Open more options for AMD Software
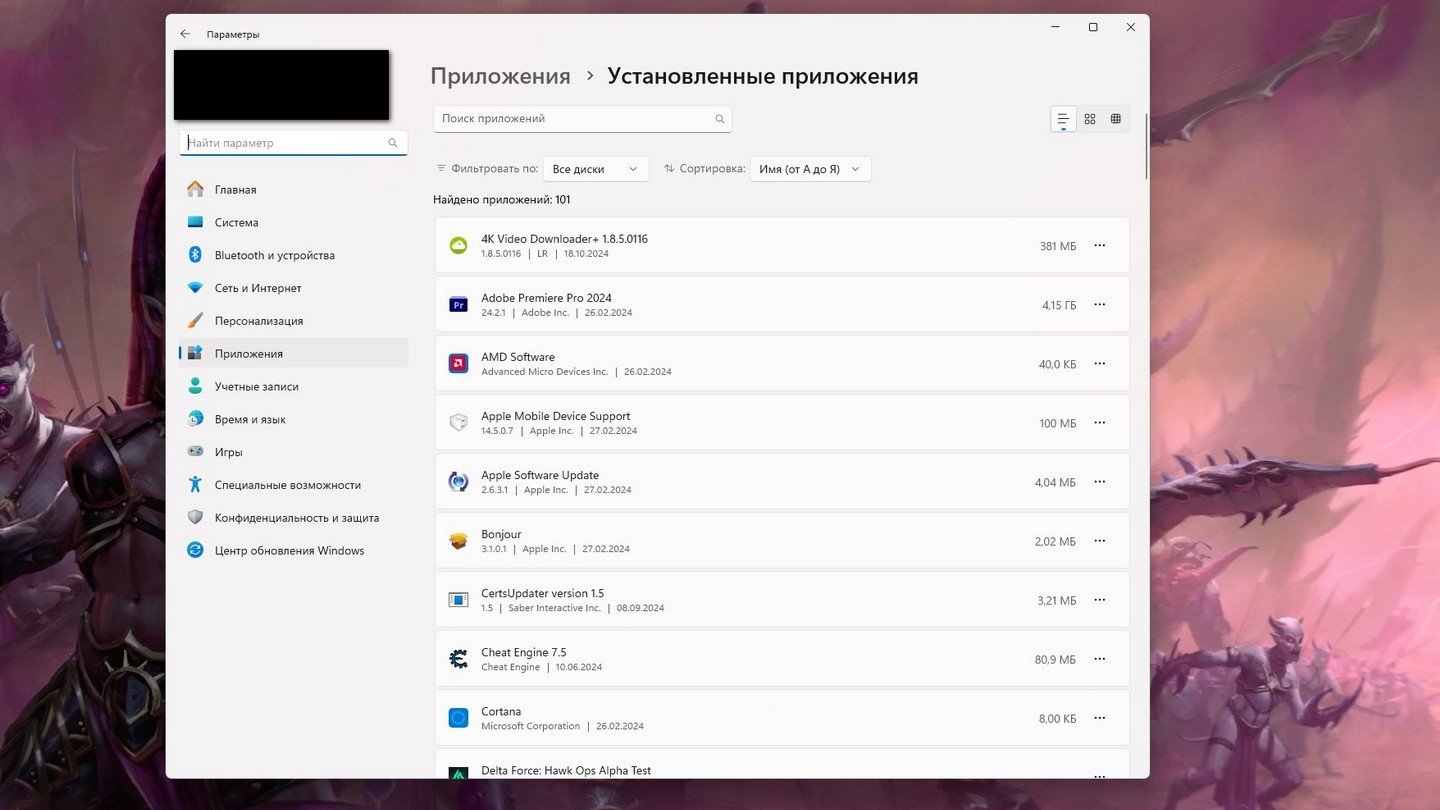Image resolution: width=1440 pixels, height=810 pixels. tap(1100, 363)
